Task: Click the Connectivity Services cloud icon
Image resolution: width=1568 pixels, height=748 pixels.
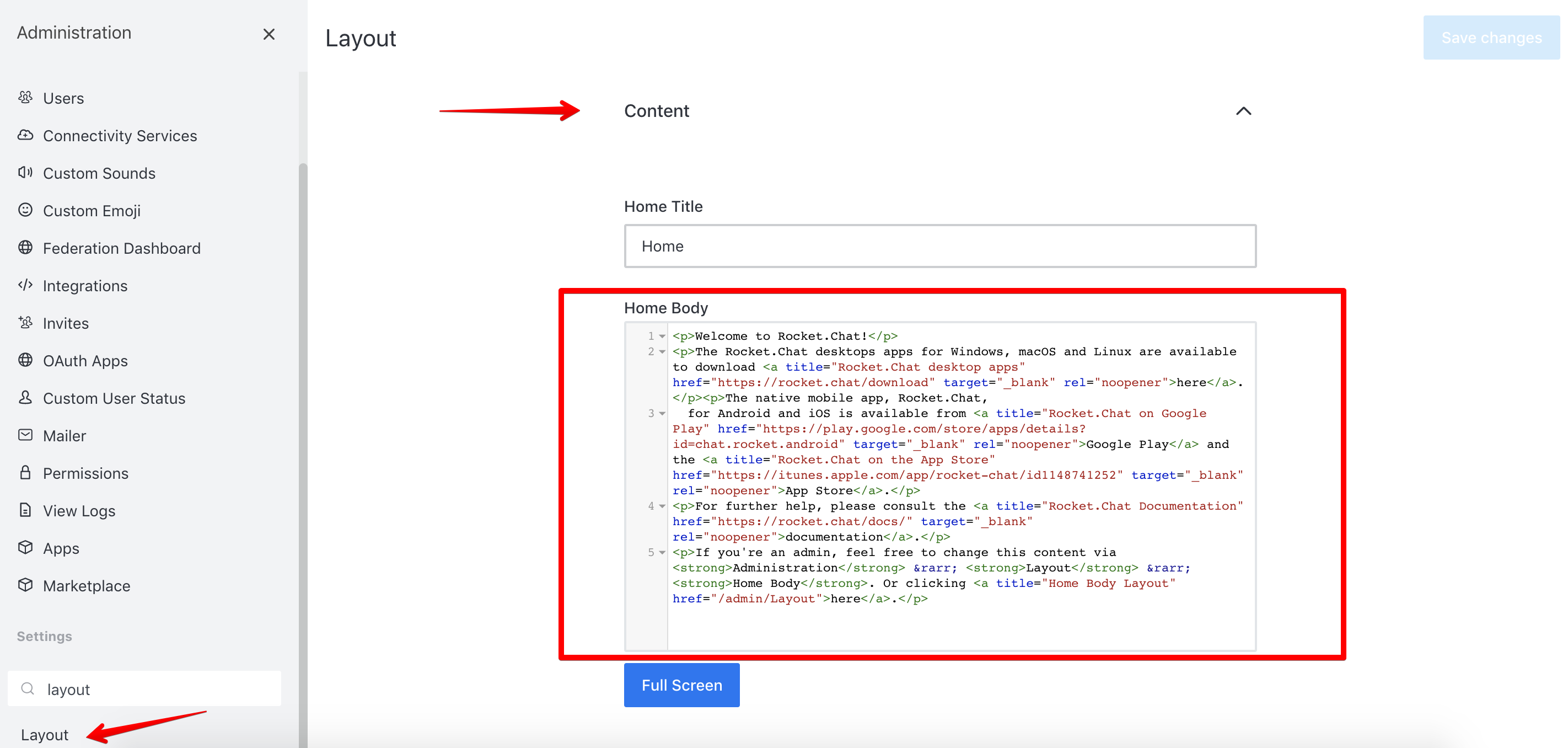Action: [25, 135]
